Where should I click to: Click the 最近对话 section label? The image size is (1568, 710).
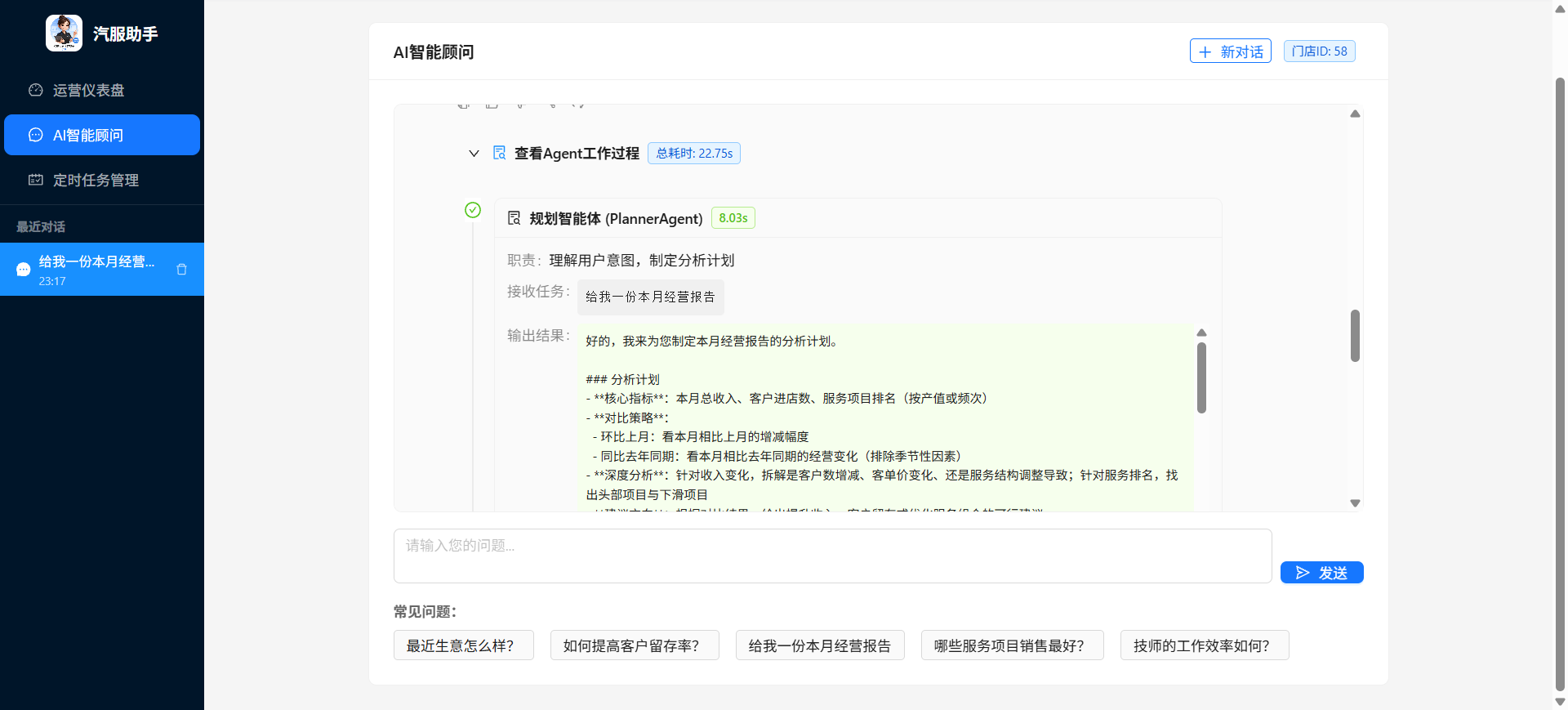[x=41, y=226]
